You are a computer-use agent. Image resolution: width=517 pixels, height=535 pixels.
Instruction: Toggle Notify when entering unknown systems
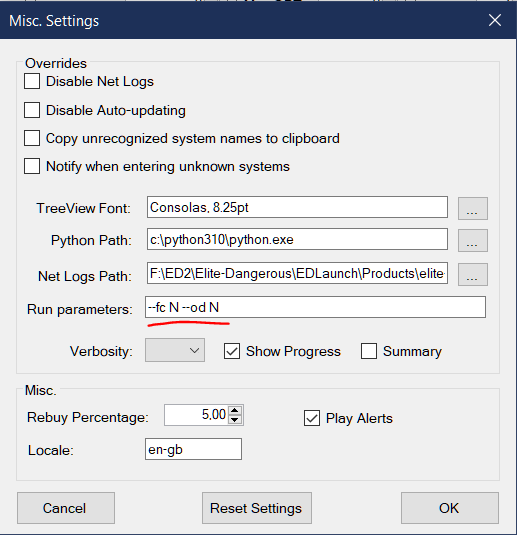32,166
